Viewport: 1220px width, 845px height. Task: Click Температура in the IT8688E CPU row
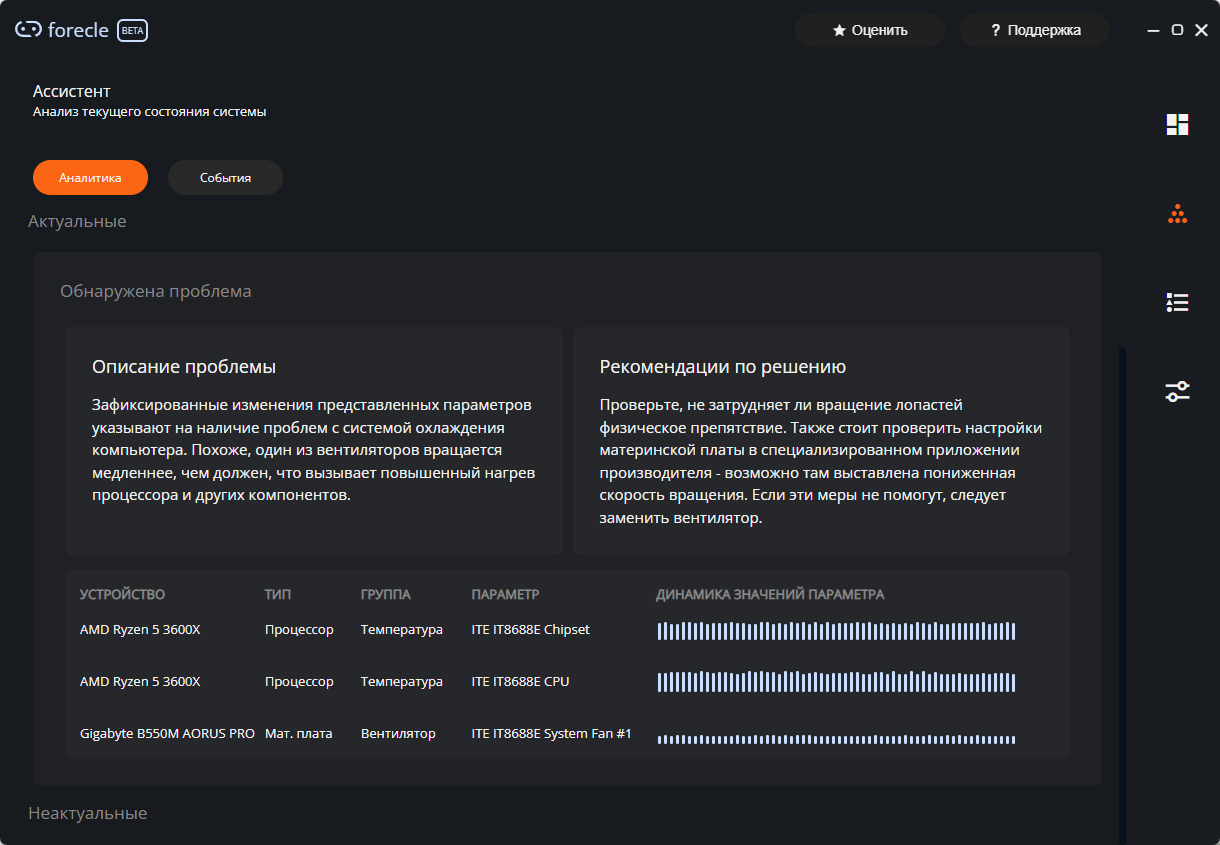pyautogui.click(x=402, y=682)
